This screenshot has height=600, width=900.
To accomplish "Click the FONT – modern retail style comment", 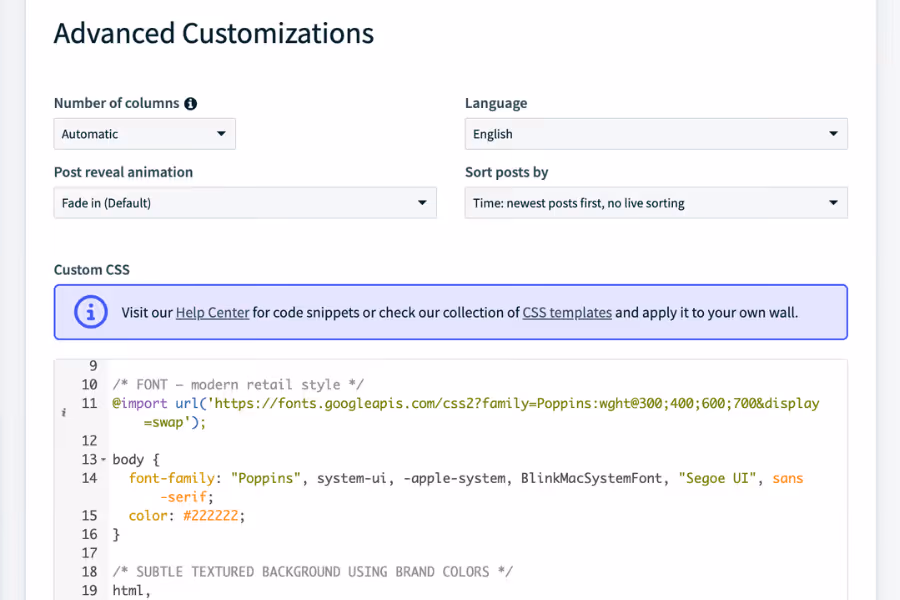I will pos(238,384).
